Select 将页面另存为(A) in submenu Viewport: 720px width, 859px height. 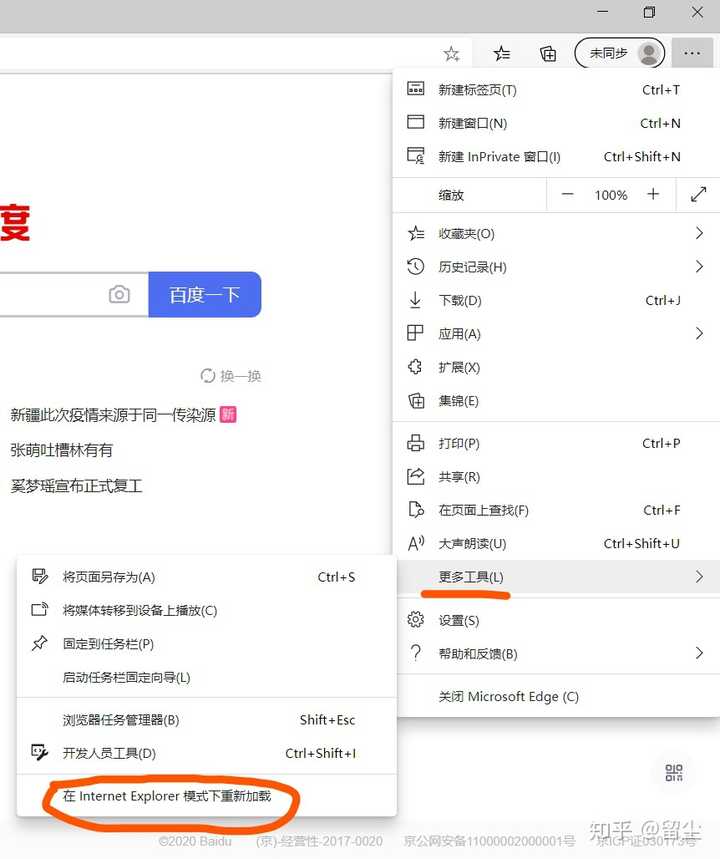[207, 577]
